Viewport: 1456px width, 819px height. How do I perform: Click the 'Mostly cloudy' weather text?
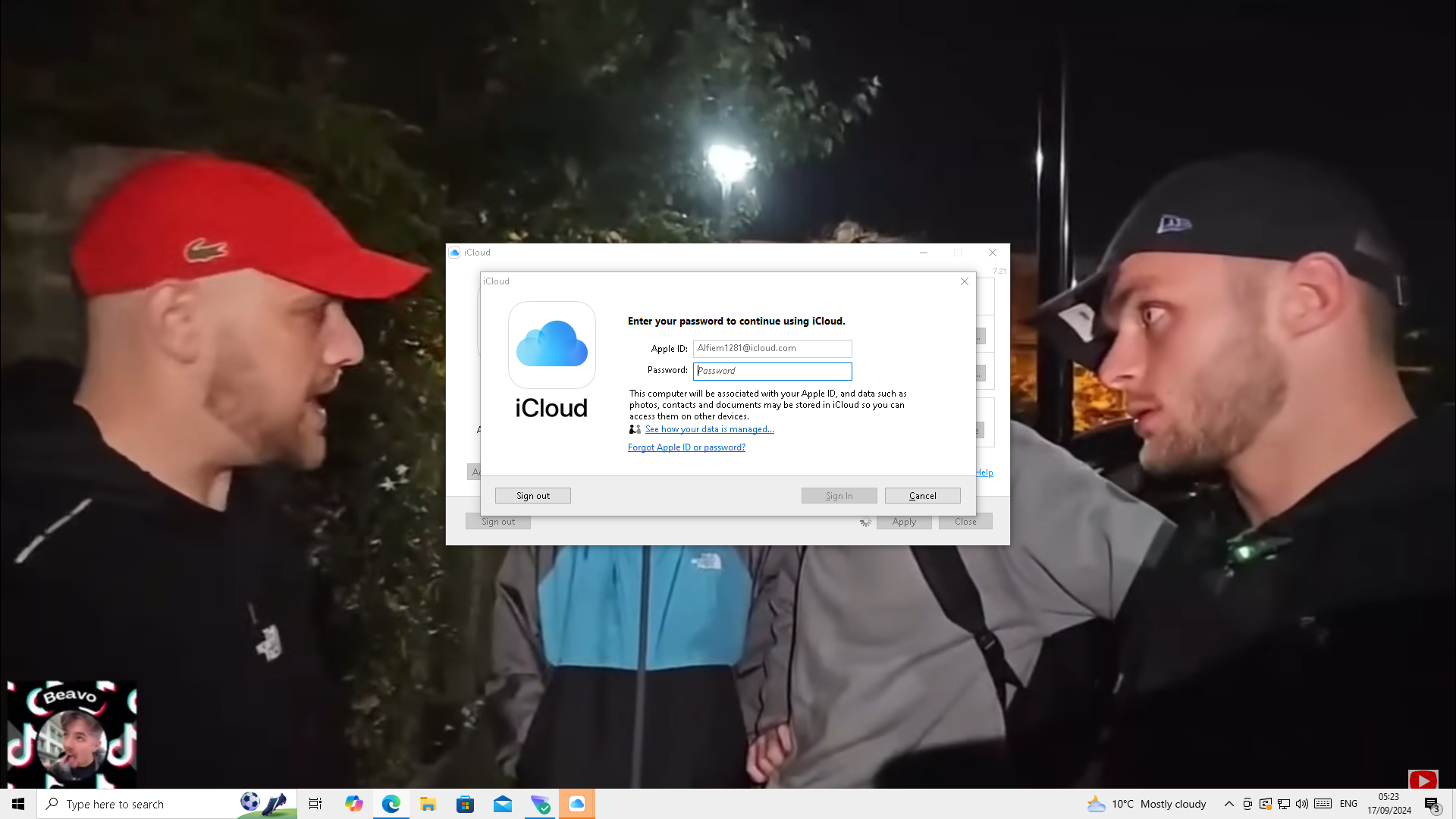pos(1173,804)
